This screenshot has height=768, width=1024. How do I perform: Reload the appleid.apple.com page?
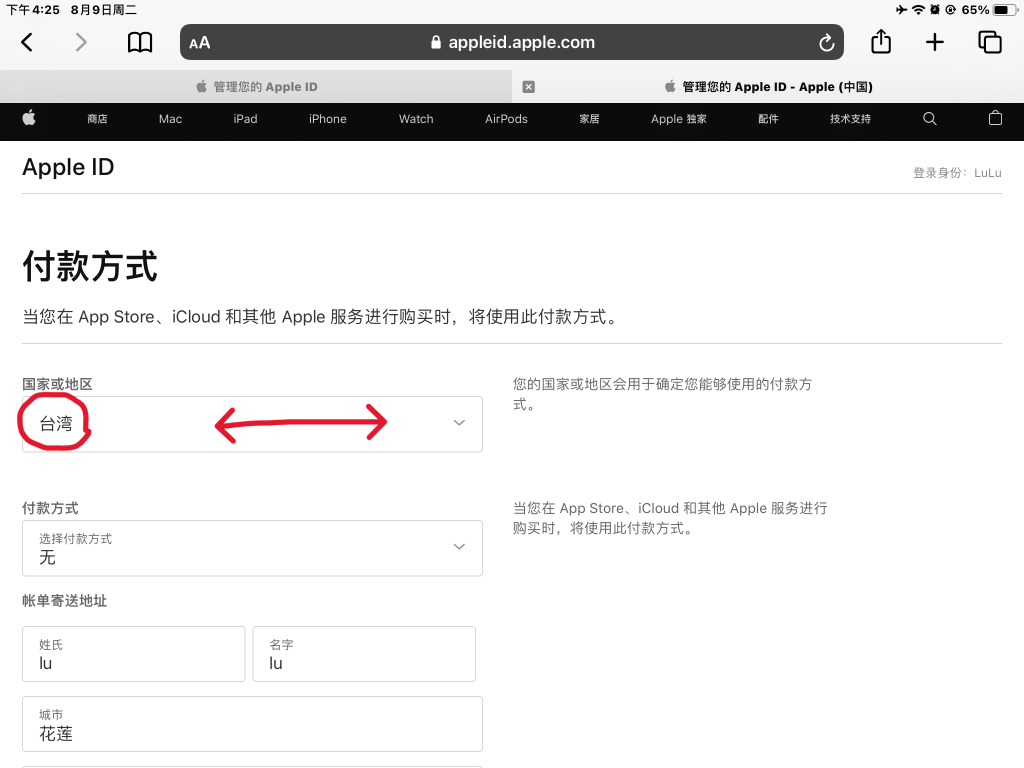(x=826, y=42)
